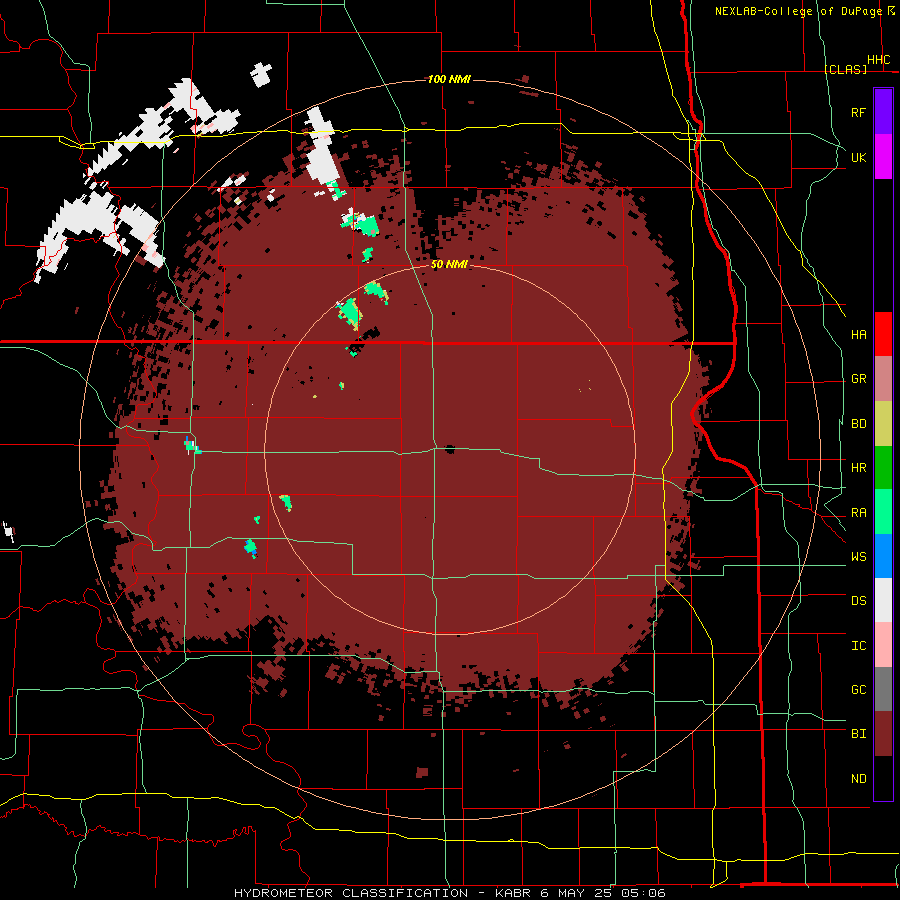The image size is (900, 900).
Task: Click the RF legend label
Action: (x=859, y=113)
